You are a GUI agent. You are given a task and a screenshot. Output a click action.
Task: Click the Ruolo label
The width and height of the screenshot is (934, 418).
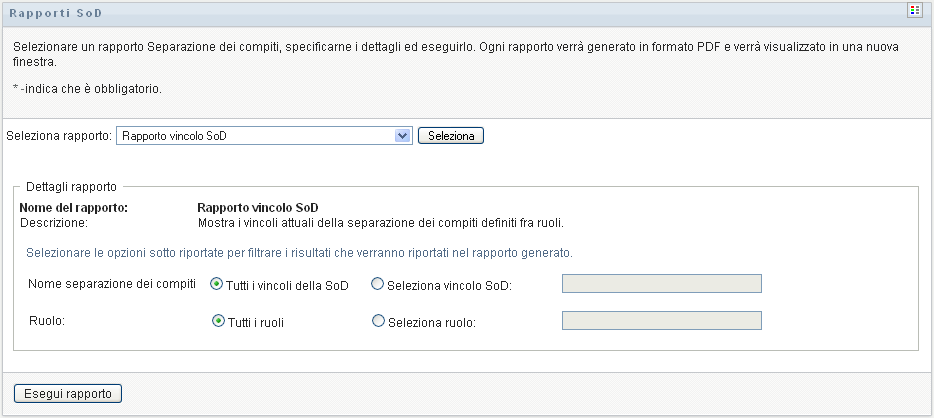(x=46, y=321)
